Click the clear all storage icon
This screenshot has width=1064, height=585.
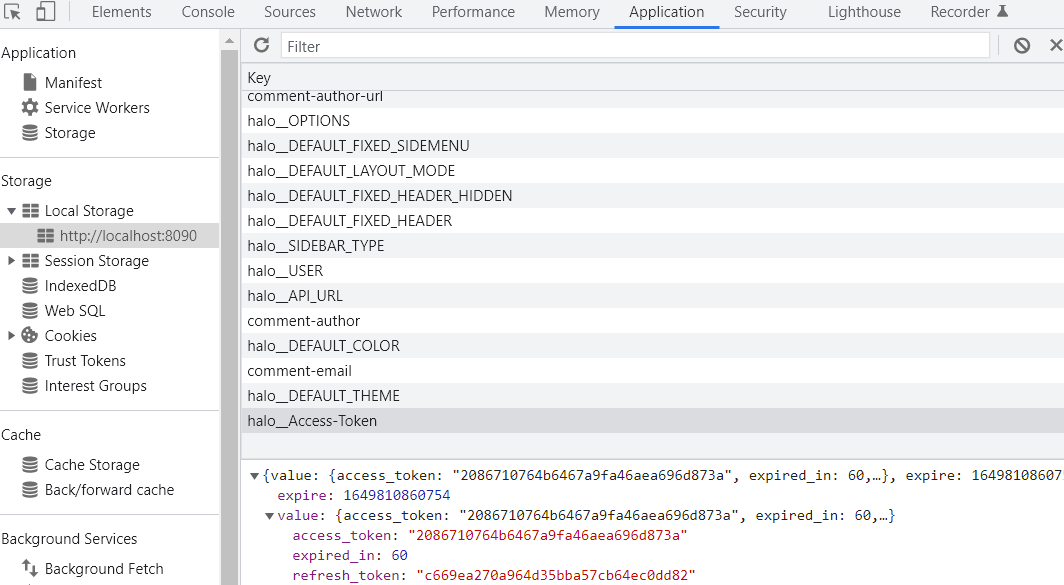[x=1021, y=45]
